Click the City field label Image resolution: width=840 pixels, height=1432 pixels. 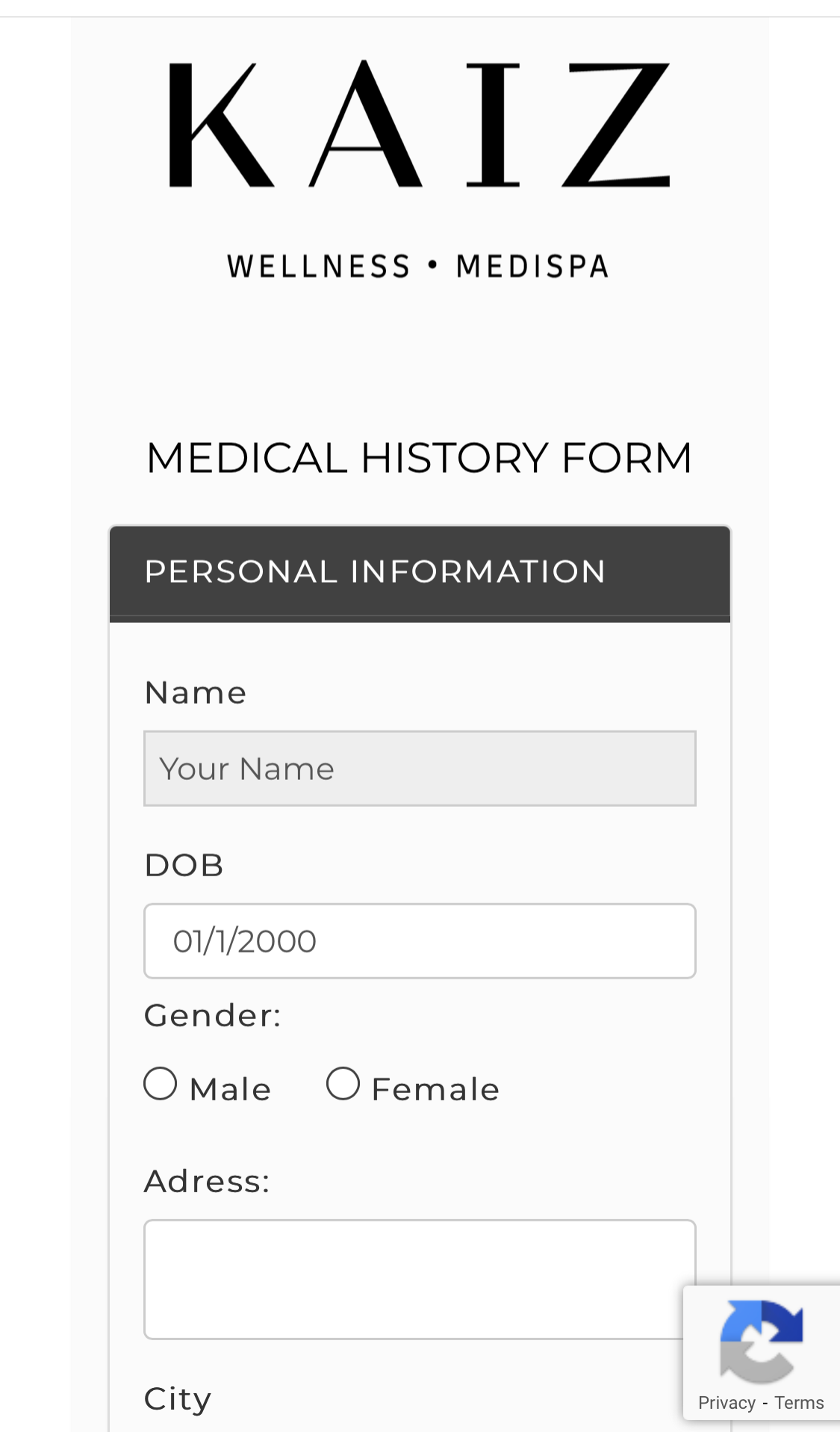pos(178,1399)
